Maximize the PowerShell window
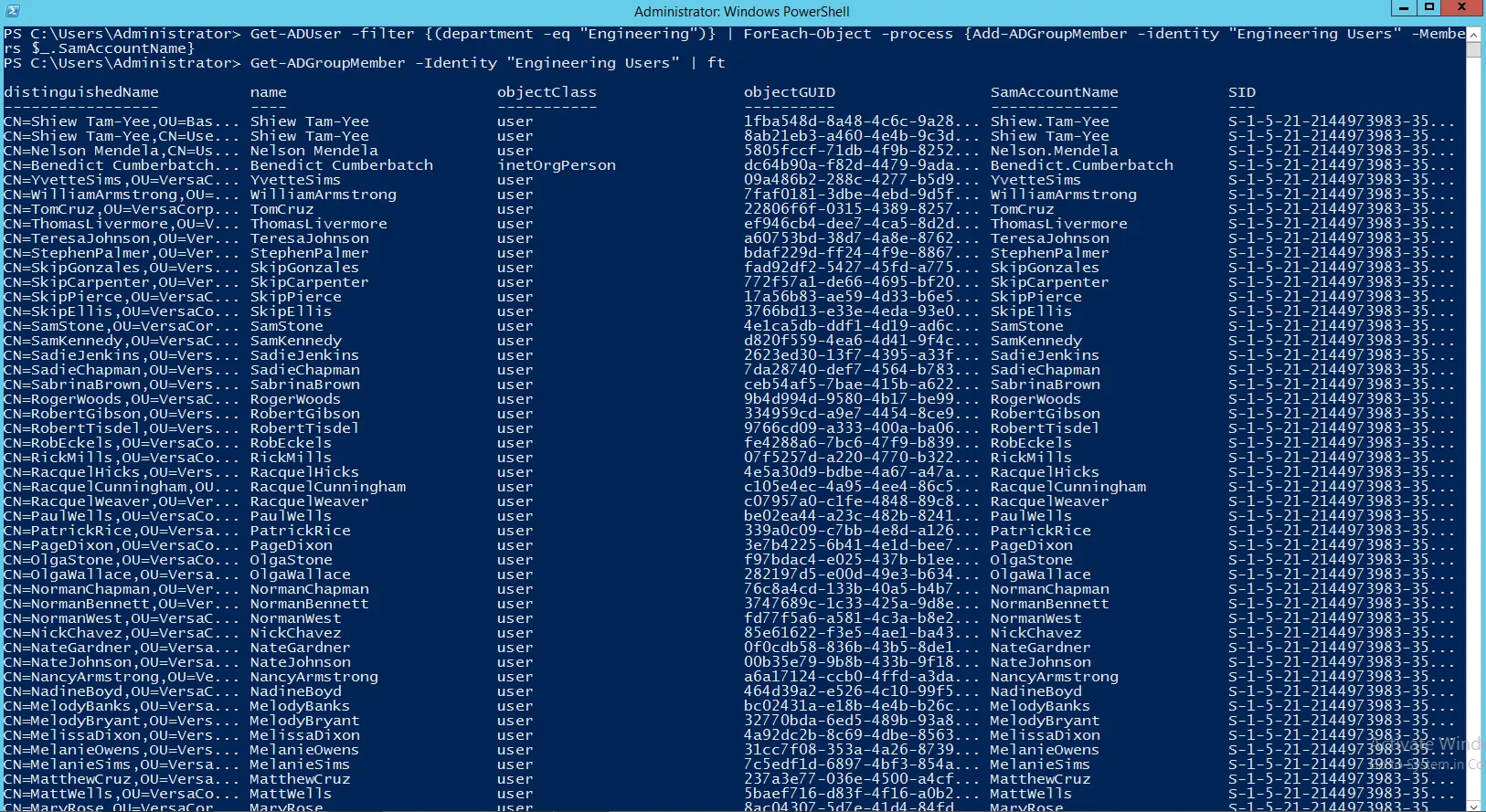 (1429, 8)
